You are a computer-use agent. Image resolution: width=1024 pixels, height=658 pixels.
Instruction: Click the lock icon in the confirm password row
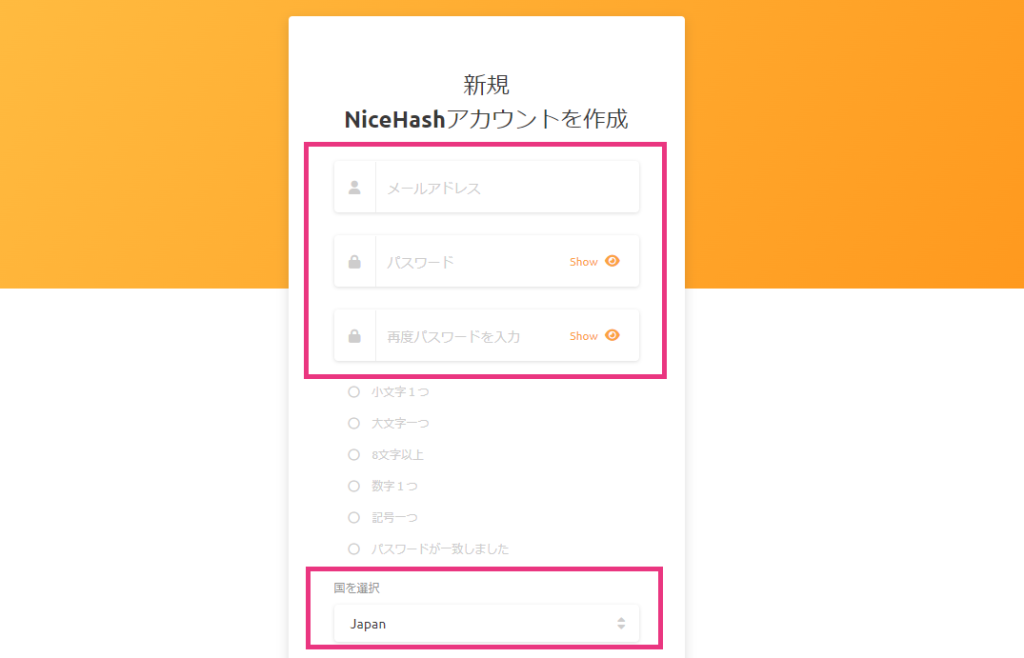click(354, 336)
